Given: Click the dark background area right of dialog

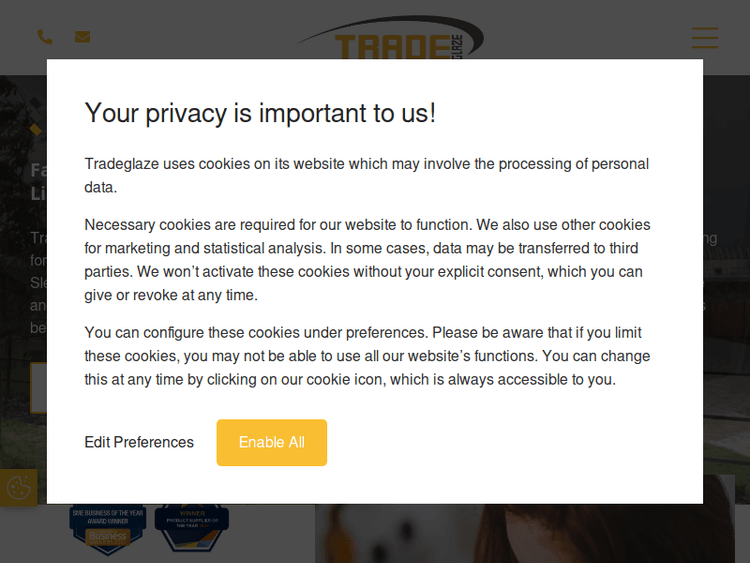Looking at the screenshot, I should pos(726,300).
